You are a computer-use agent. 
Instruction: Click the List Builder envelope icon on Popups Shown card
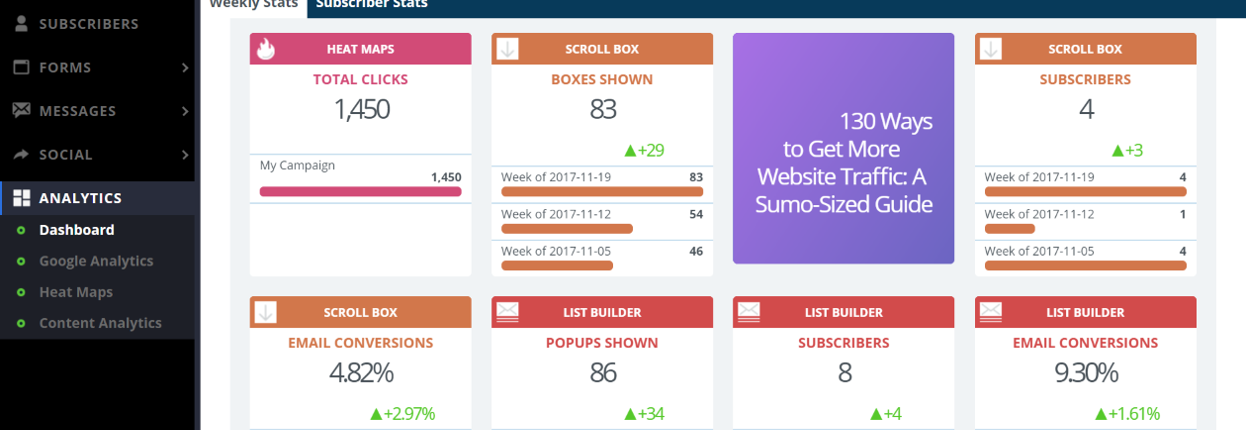coord(507,312)
